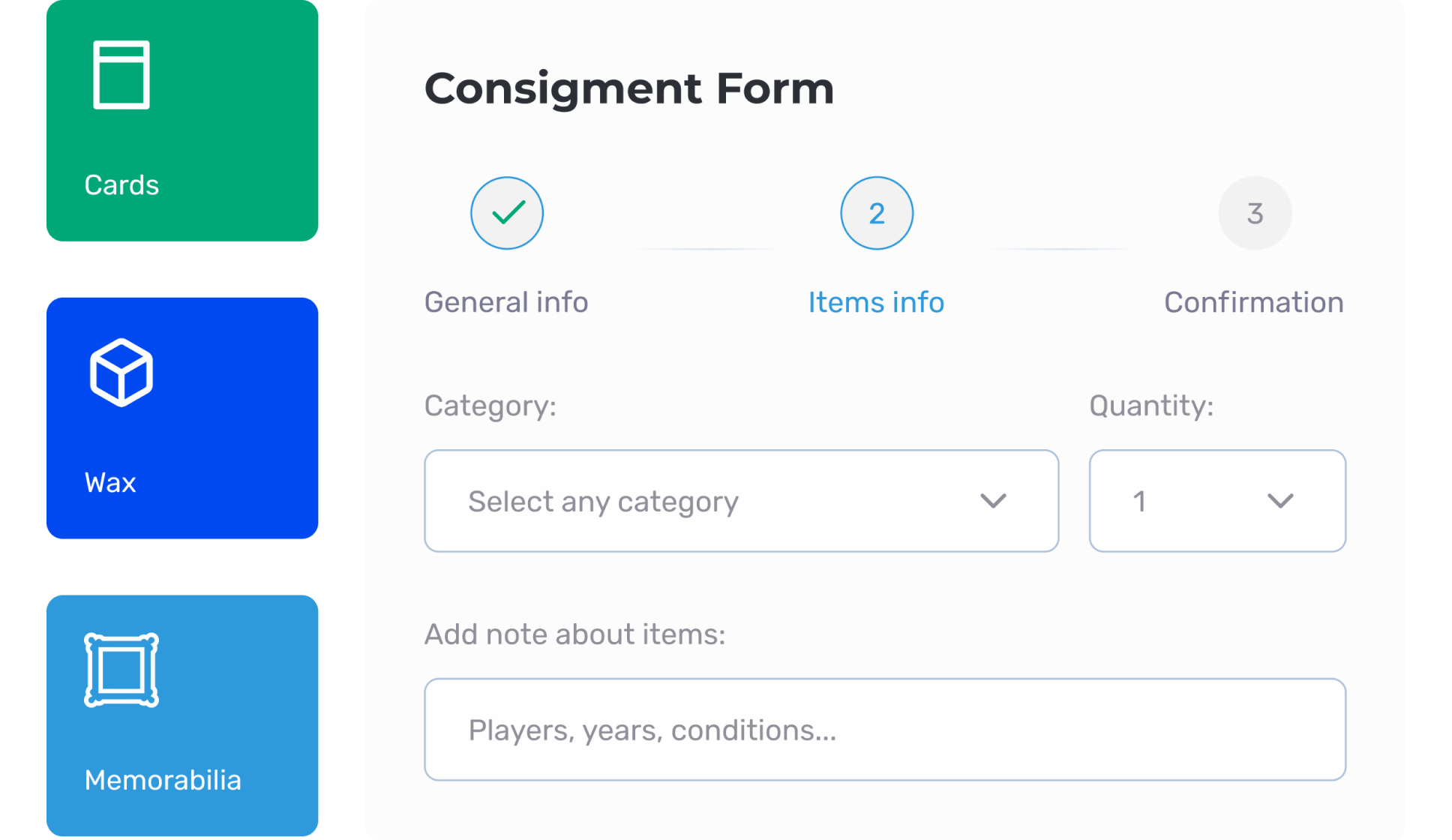Click the Wax cube icon
The width and height of the screenshot is (1452, 840).
click(x=121, y=373)
